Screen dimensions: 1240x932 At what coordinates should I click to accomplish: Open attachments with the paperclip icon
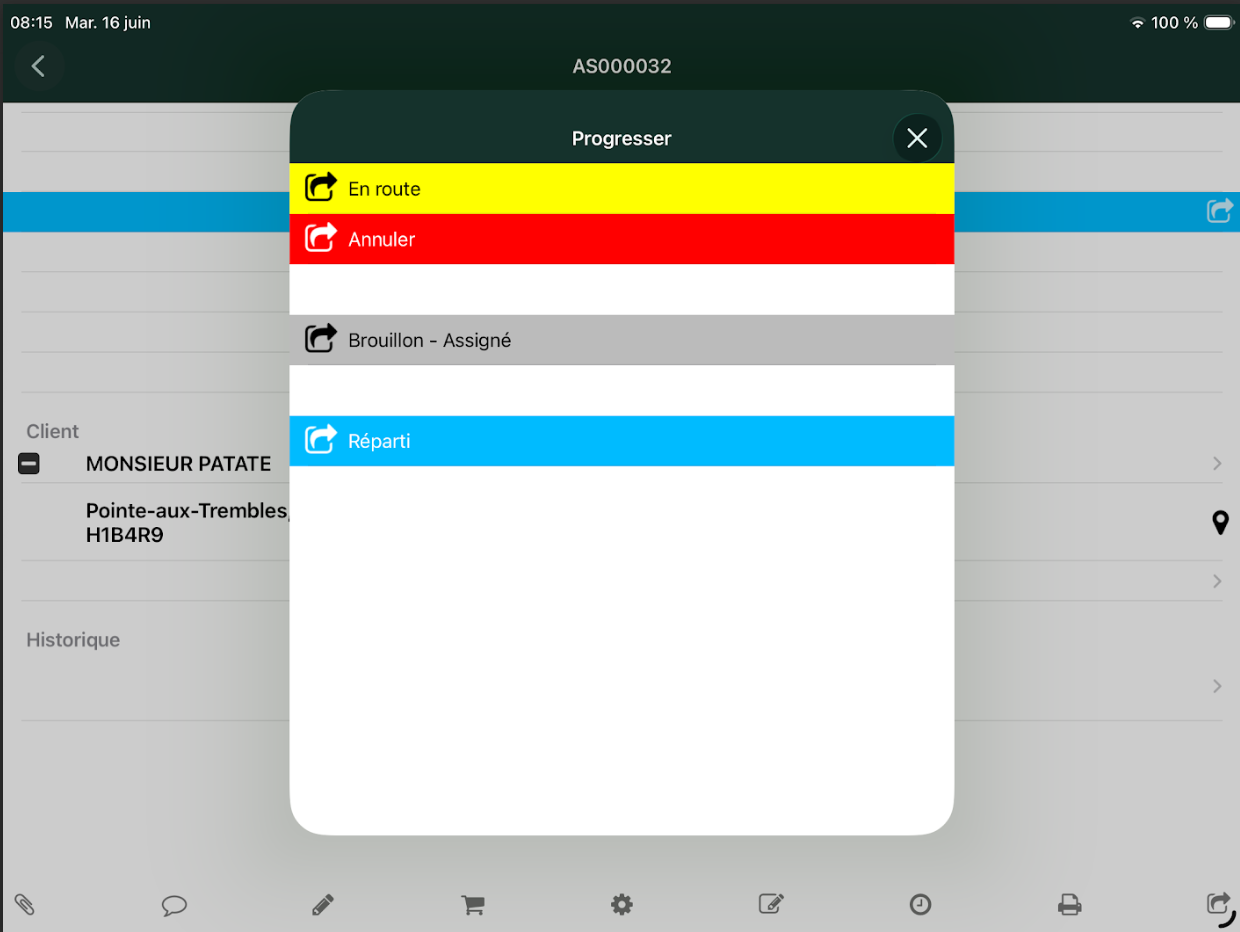click(25, 905)
